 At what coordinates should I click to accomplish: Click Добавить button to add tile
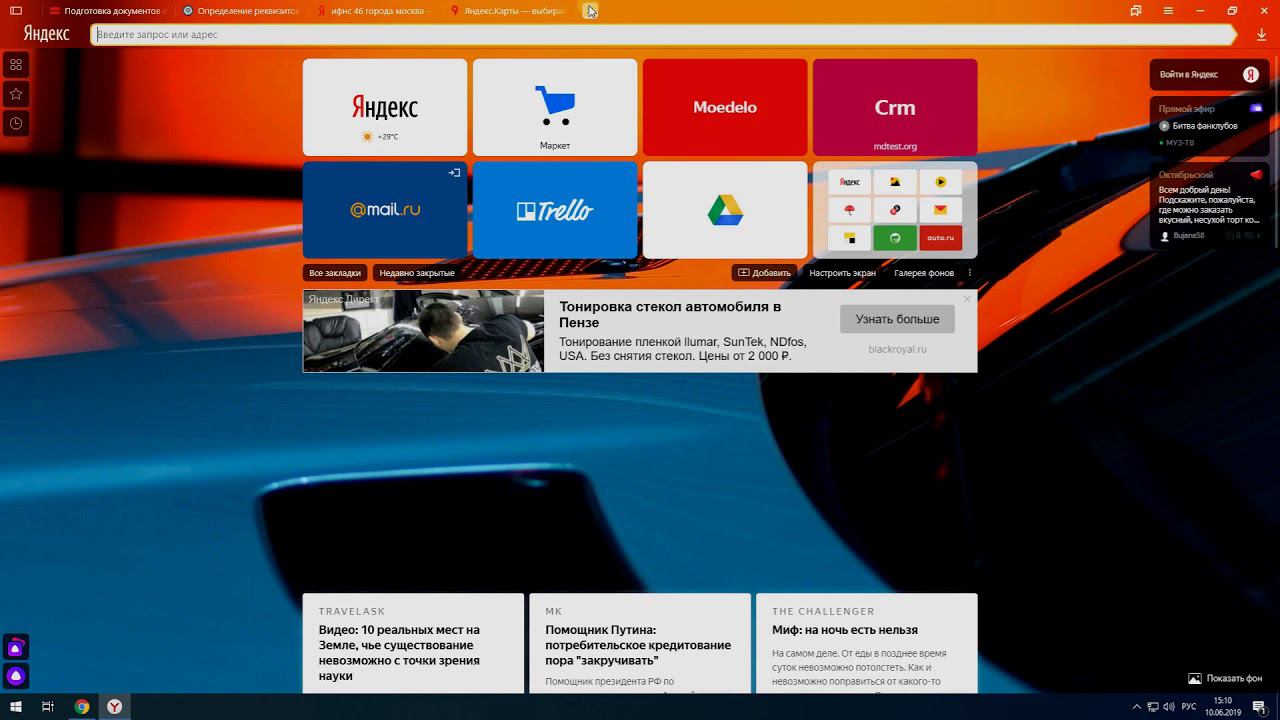pos(765,273)
